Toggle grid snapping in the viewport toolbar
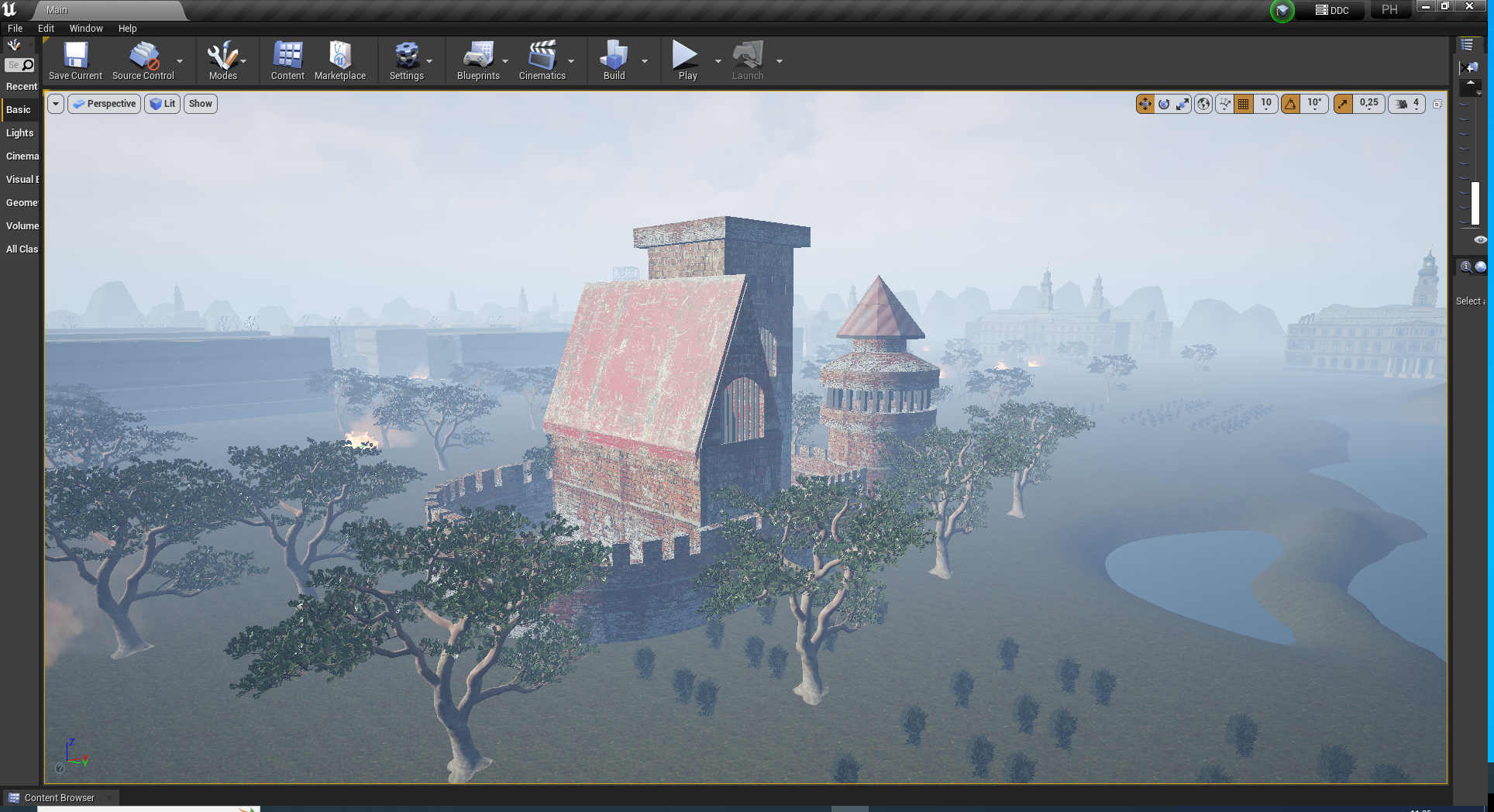1494x812 pixels. (1244, 104)
